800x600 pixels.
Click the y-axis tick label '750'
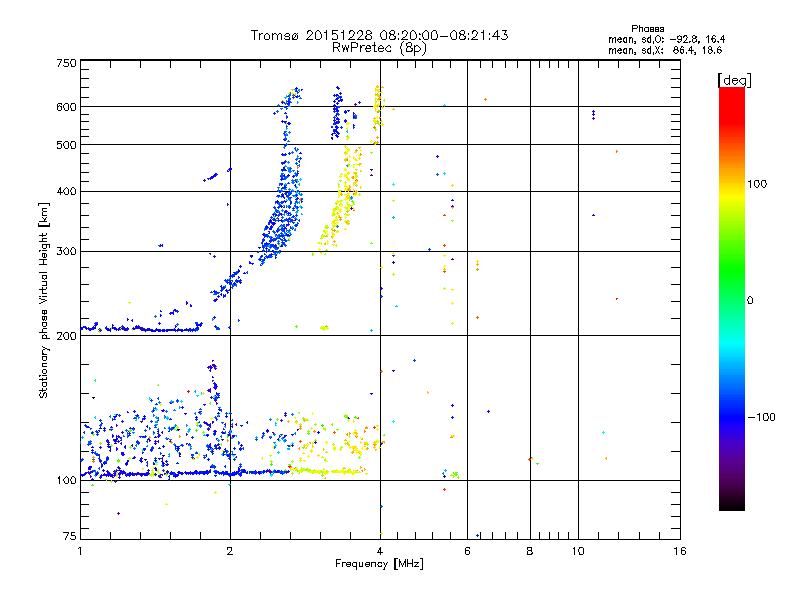(x=66, y=63)
